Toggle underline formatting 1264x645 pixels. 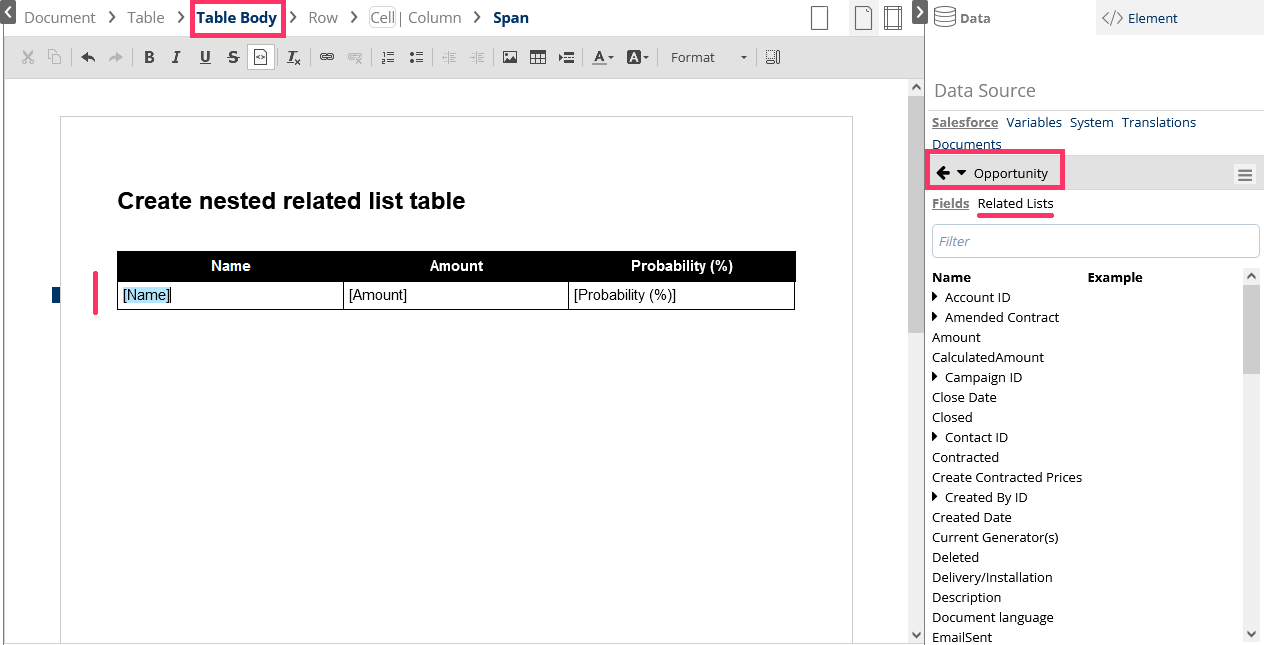point(205,58)
